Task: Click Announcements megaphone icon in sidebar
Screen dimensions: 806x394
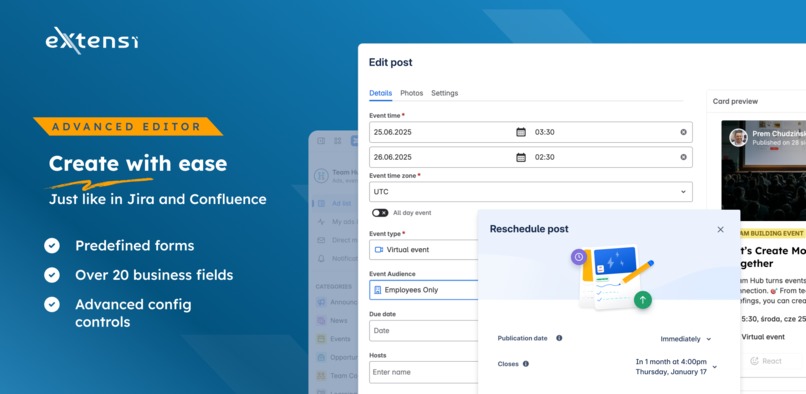Action: pyautogui.click(x=321, y=302)
